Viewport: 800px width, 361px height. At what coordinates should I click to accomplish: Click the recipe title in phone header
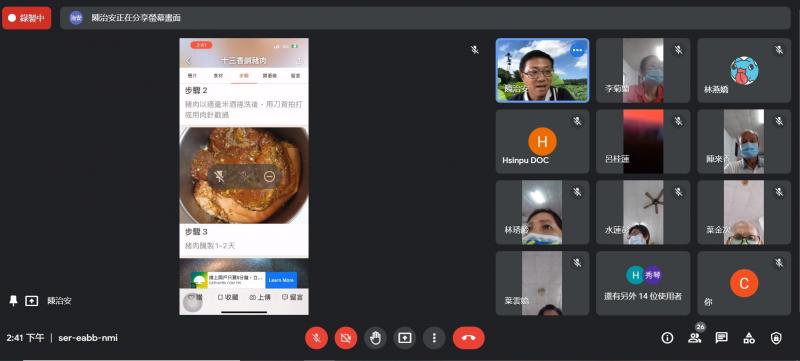(x=244, y=61)
